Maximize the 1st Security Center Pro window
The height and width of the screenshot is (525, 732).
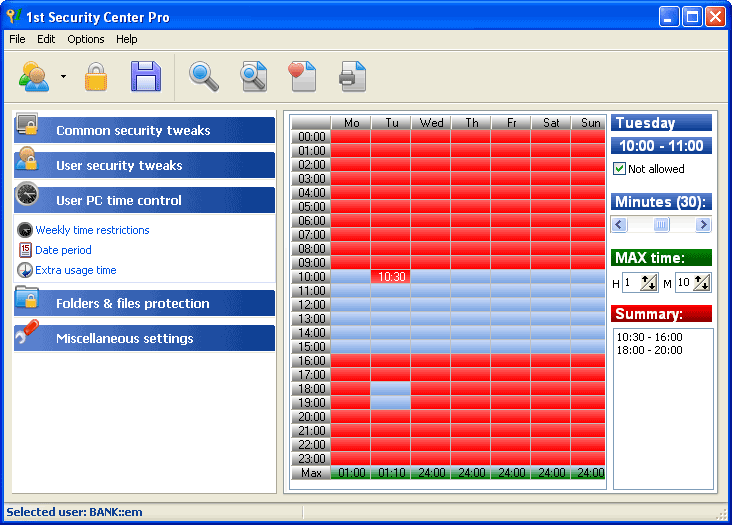(692, 17)
